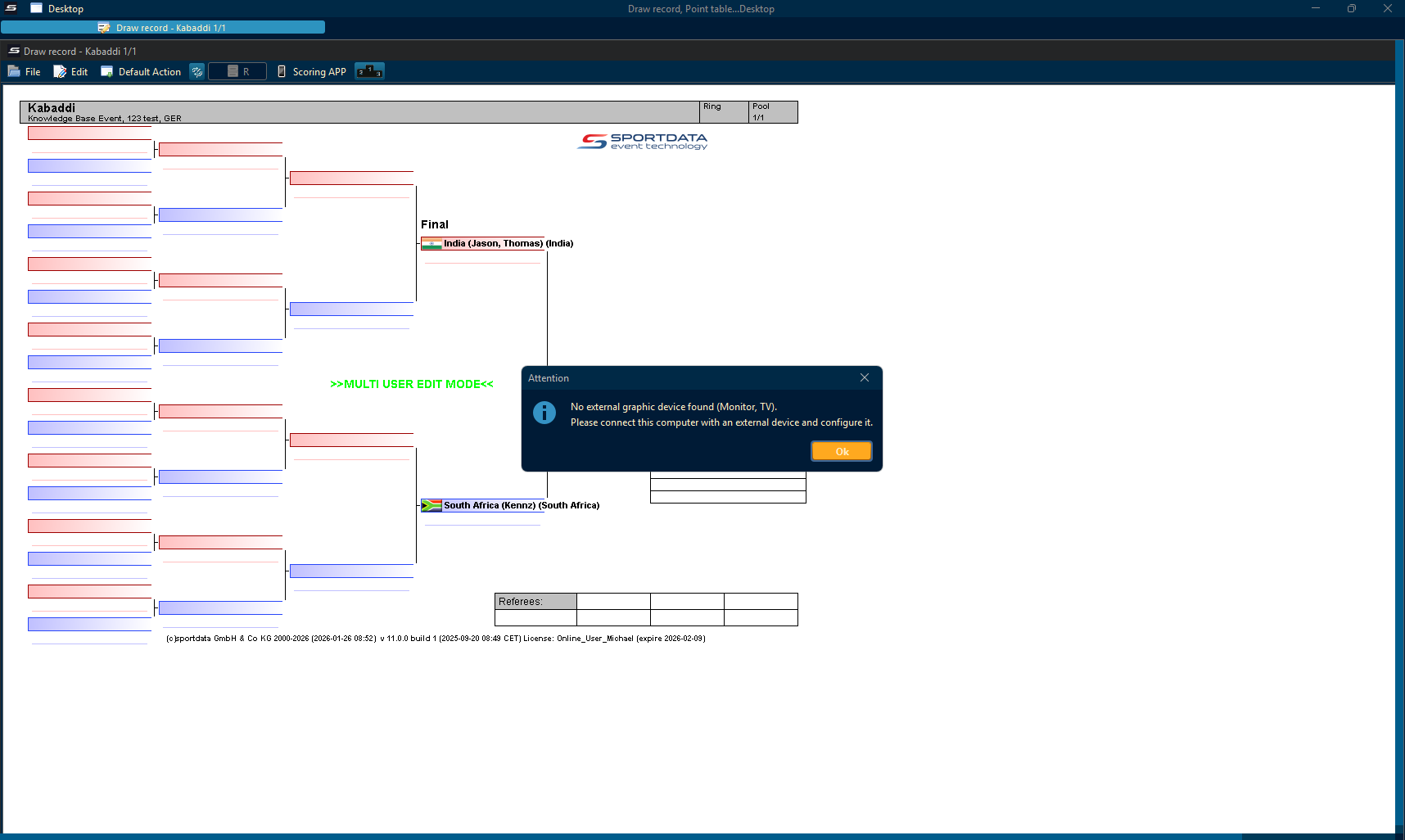Screen dimensions: 1405x840
Task: Click the Ok button in Attention dialog
Action: (x=841, y=451)
